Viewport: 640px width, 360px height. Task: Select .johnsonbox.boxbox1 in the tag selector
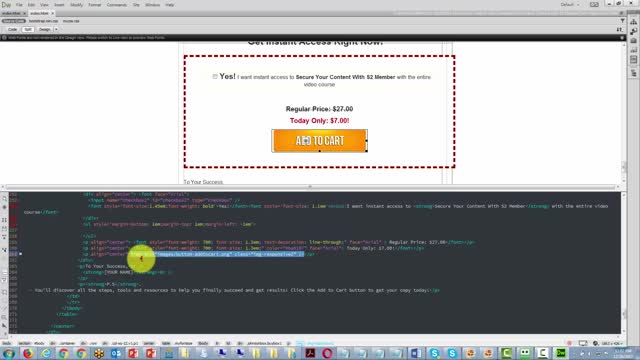pos(264,343)
